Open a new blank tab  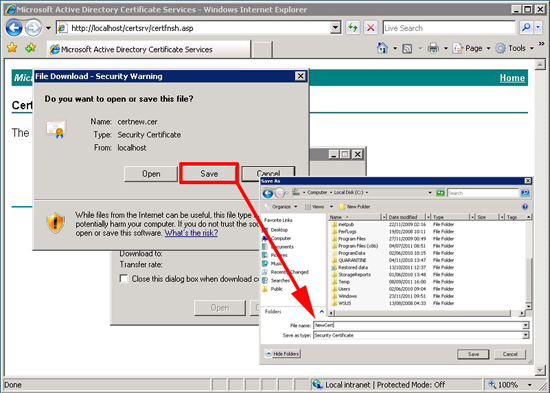262,49
